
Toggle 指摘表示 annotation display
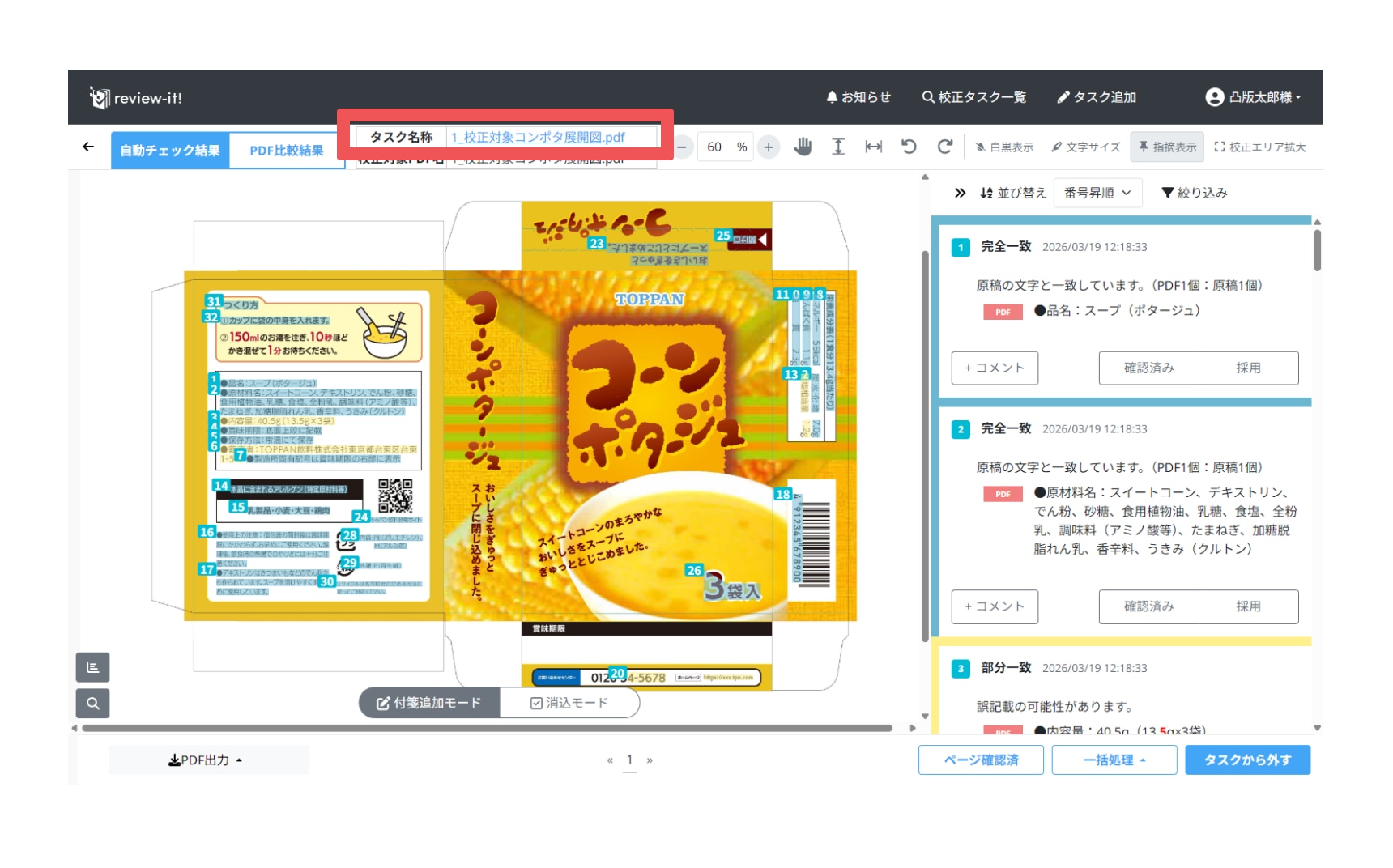(x=1167, y=147)
